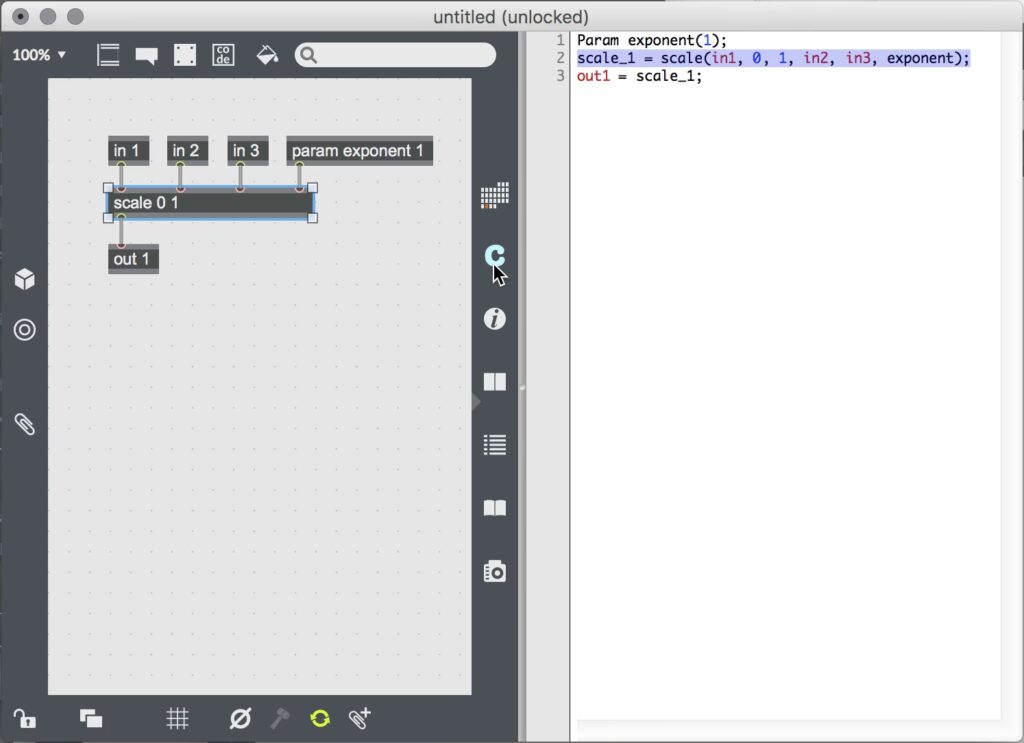
Task: Open the inspector 'i' icon
Action: tap(494, 319)
